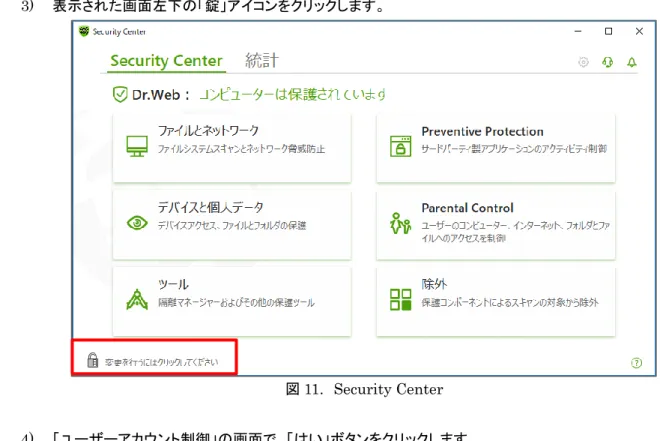Show notifications with the bell icon
This screenshot has height=441, width=660.
pos(631,62)
